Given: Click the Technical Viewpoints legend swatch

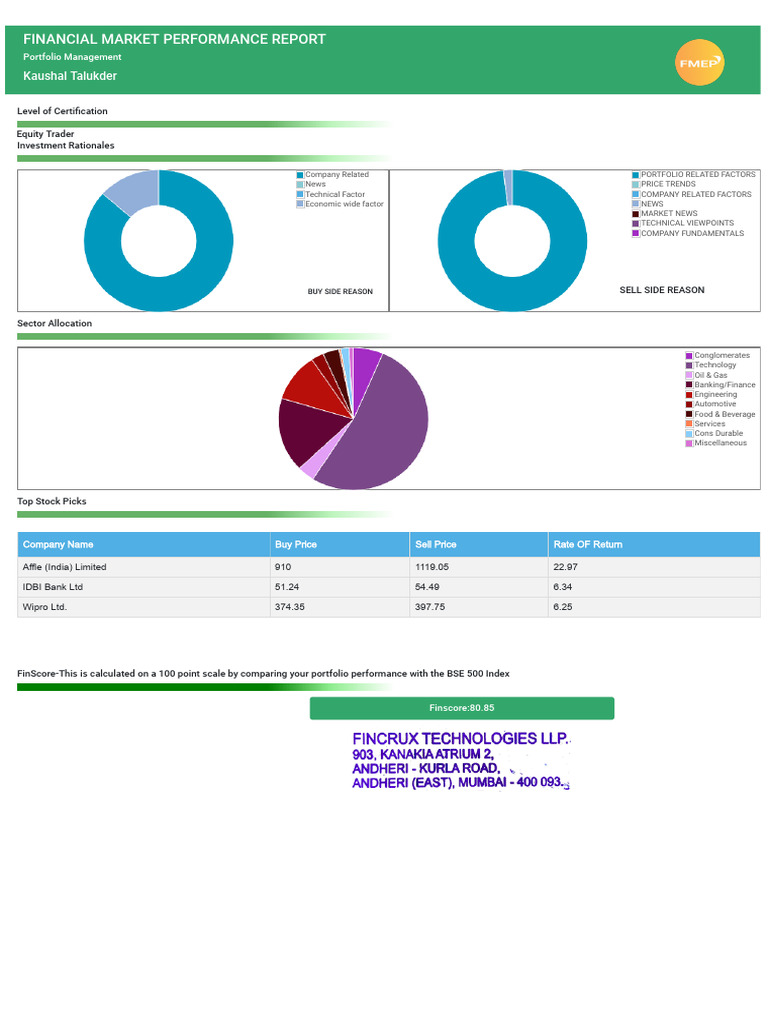Looking at the screenshot, I should pyautogui.click(x=636, y=223).
